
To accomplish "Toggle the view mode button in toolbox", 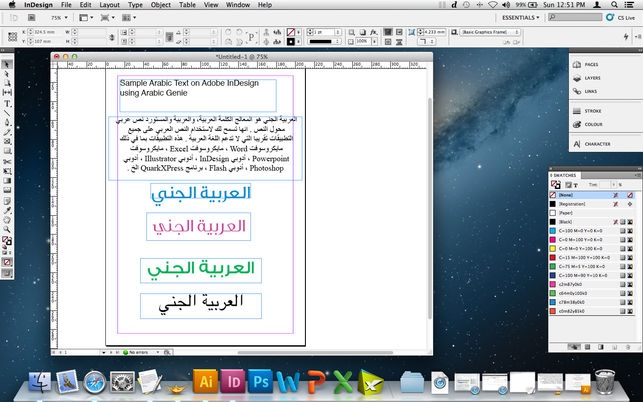I will pos(7,273).
